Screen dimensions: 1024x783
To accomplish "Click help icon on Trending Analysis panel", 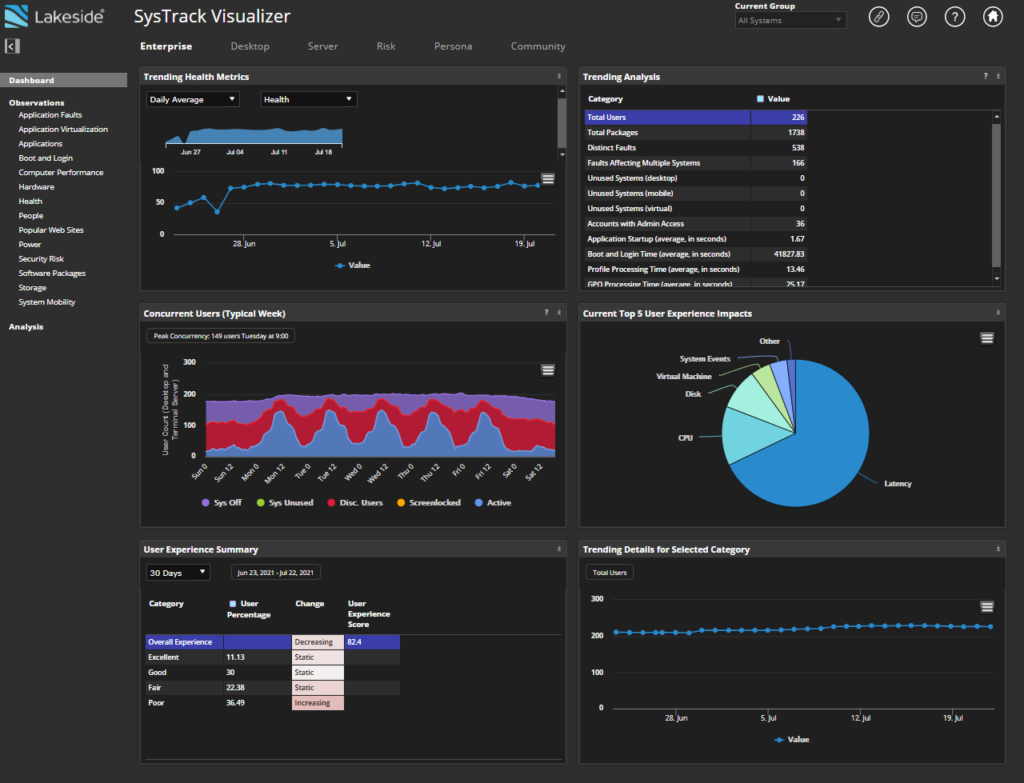I will click(x=985, y=76).
